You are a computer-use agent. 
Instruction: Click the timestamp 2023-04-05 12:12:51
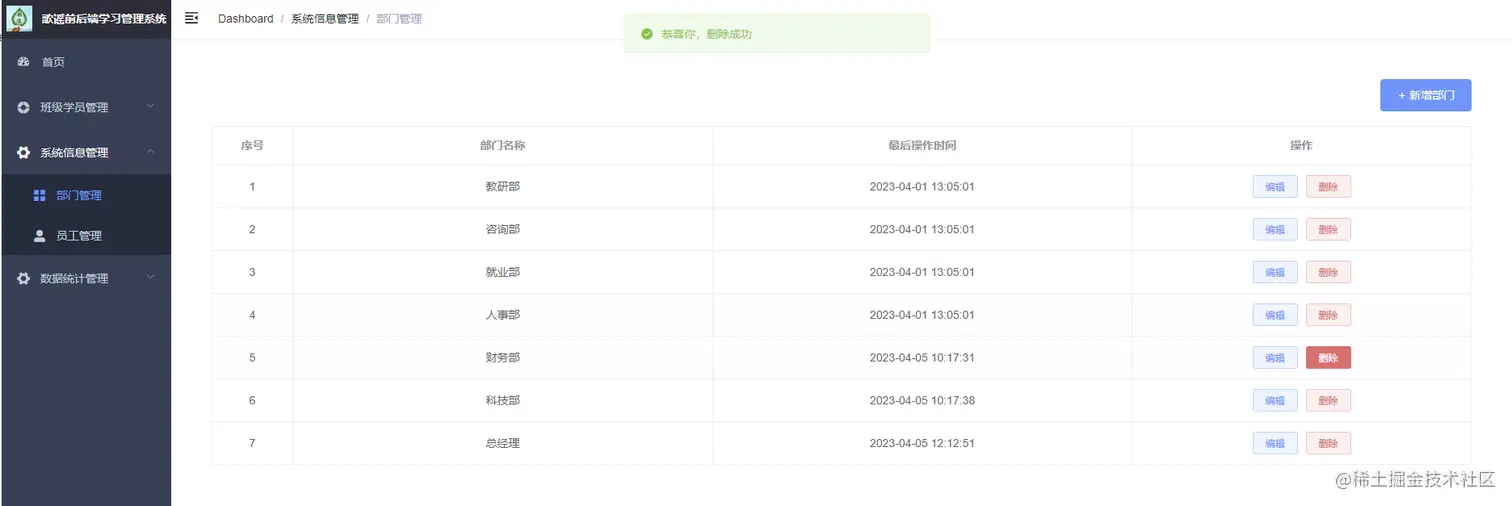(x=922, y=443)
